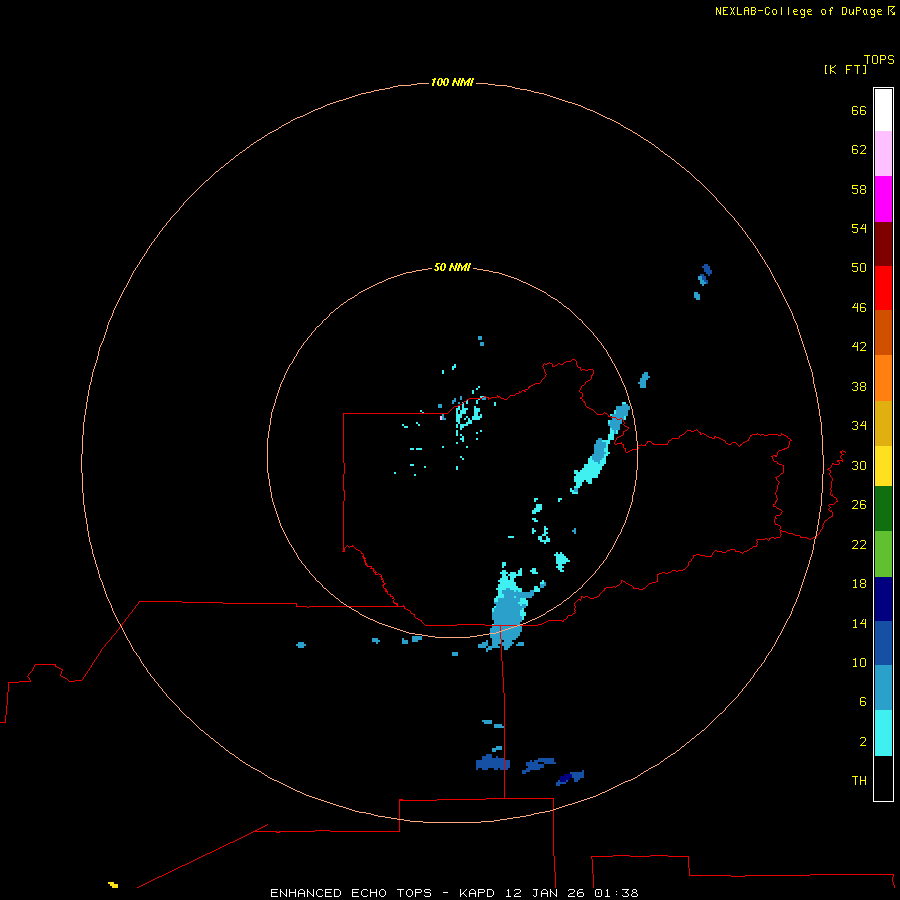
Task: Click the light green legend swatch
Action: coord(883,554)
